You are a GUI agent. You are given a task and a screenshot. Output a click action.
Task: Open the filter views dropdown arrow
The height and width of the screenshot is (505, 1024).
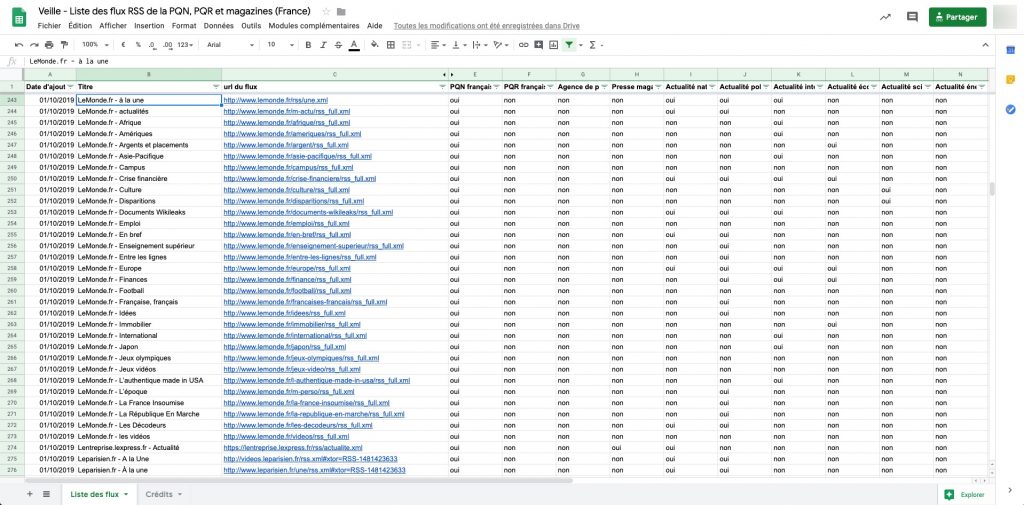tap(580, 45)
